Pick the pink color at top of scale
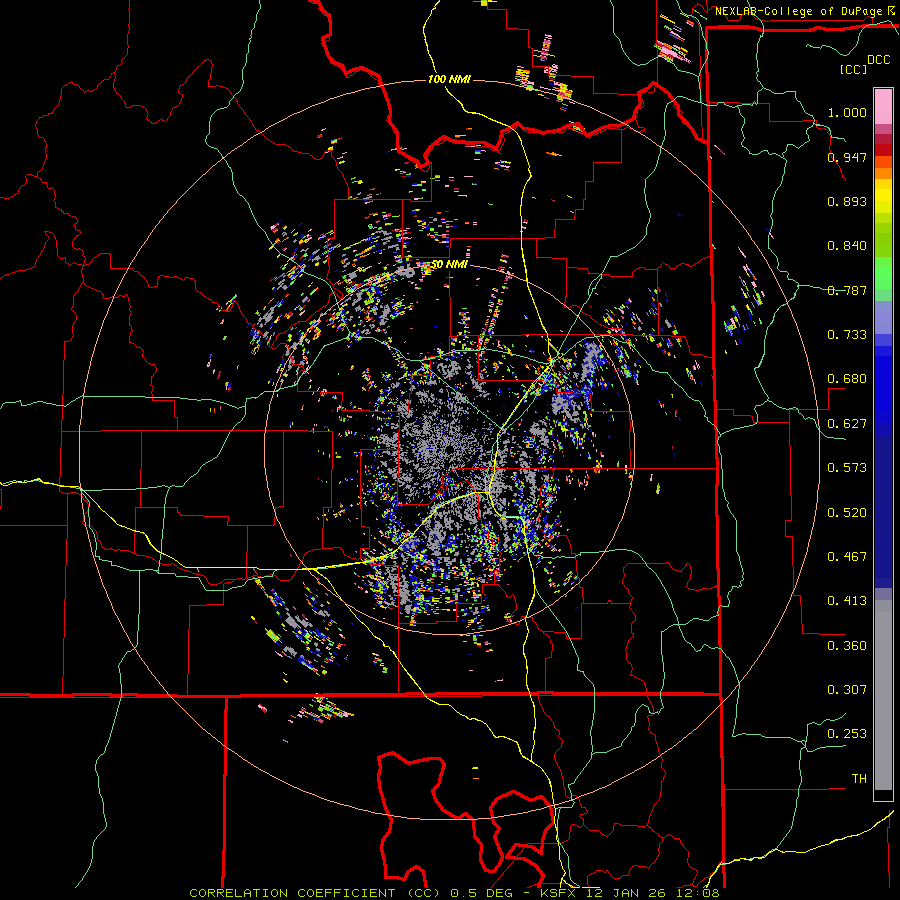 (883, 106)
